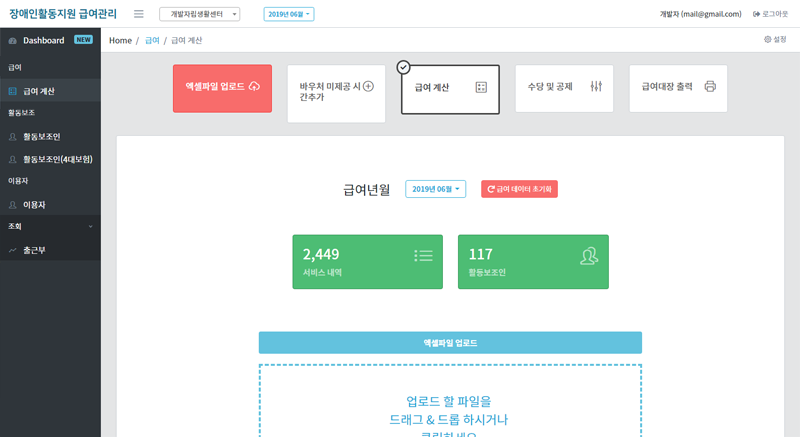Click the cloud upload icon on red button
The image size is (800, 437).
pos(254,87)
